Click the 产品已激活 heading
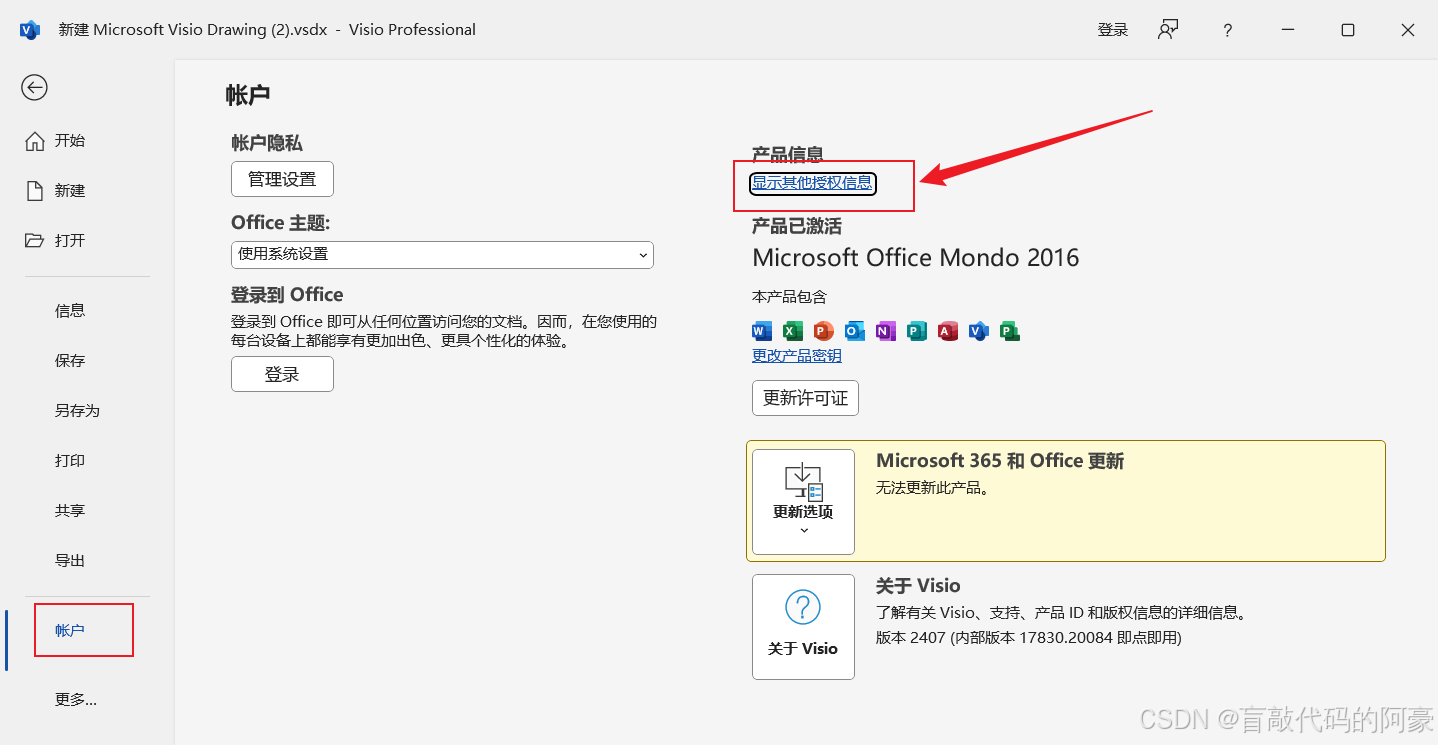 [797, 227]
